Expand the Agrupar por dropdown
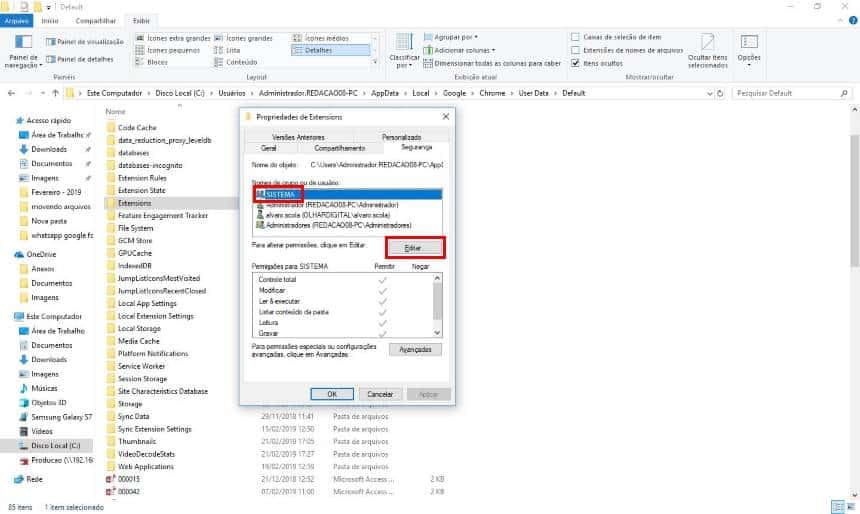Image resolution: width=860 pixels, height=514 pixels. tap(451, 37)
